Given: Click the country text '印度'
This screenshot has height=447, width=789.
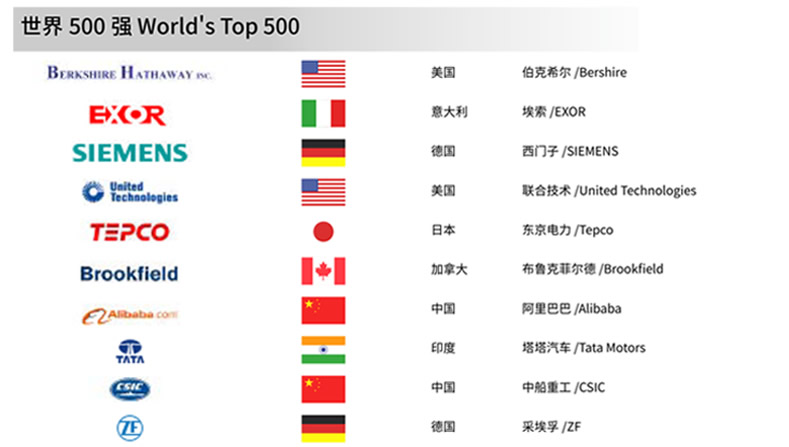Looking at the screenshot, I should click(443, 348).
